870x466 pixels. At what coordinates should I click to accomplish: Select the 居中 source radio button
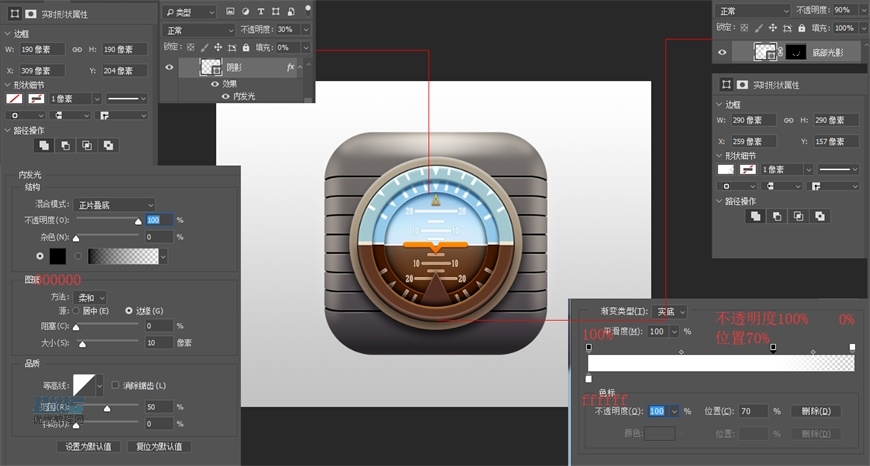pyautogui.click(x=76, y=311)
